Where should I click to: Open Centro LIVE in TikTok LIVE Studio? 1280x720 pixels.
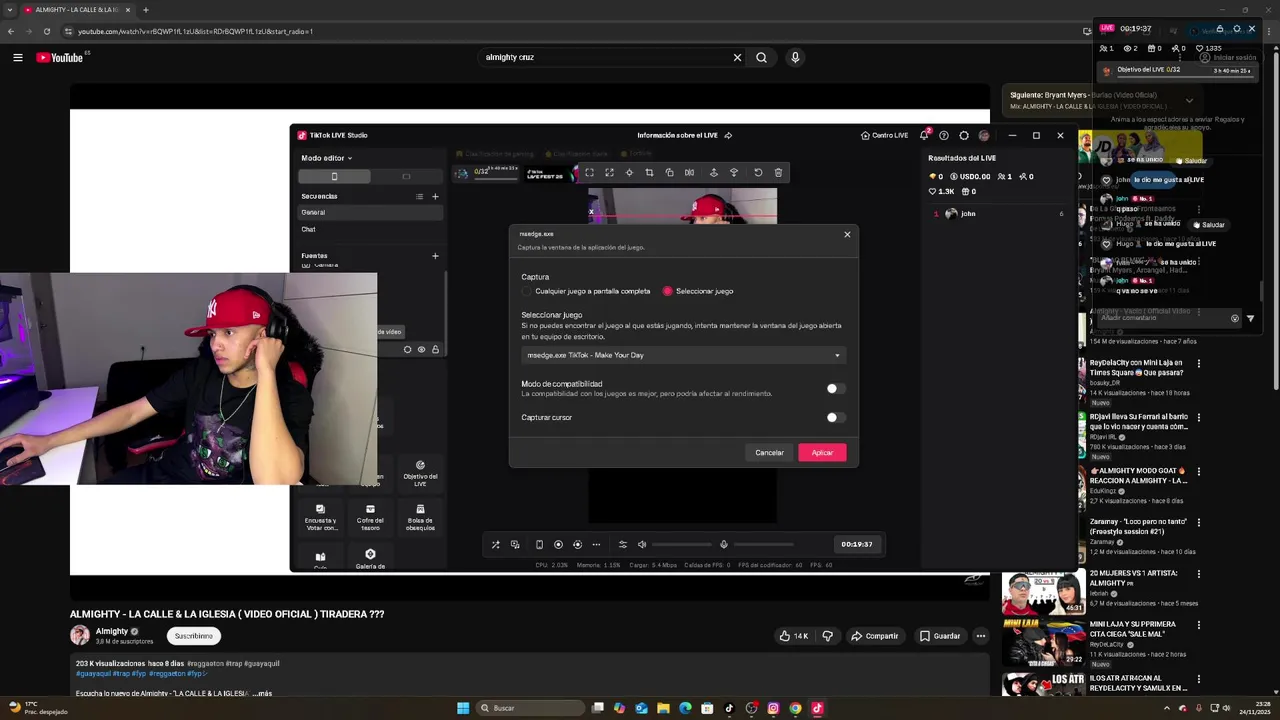[x=884, y=135]
